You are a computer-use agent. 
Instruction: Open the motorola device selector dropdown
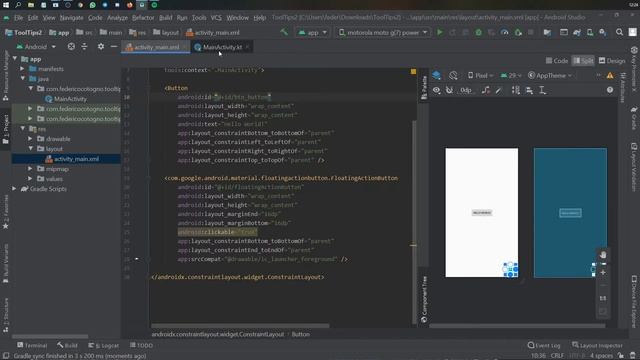(x=383, y=32)
